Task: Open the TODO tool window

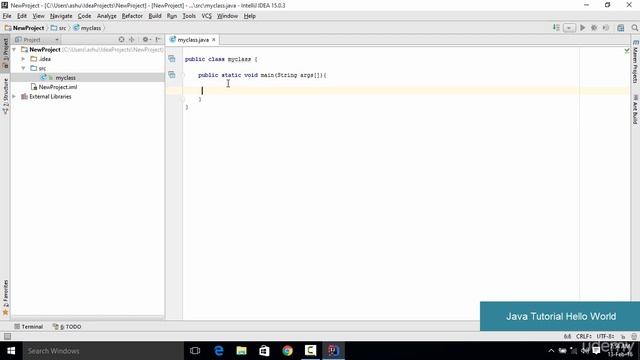Action: click(x=67, y=327)
